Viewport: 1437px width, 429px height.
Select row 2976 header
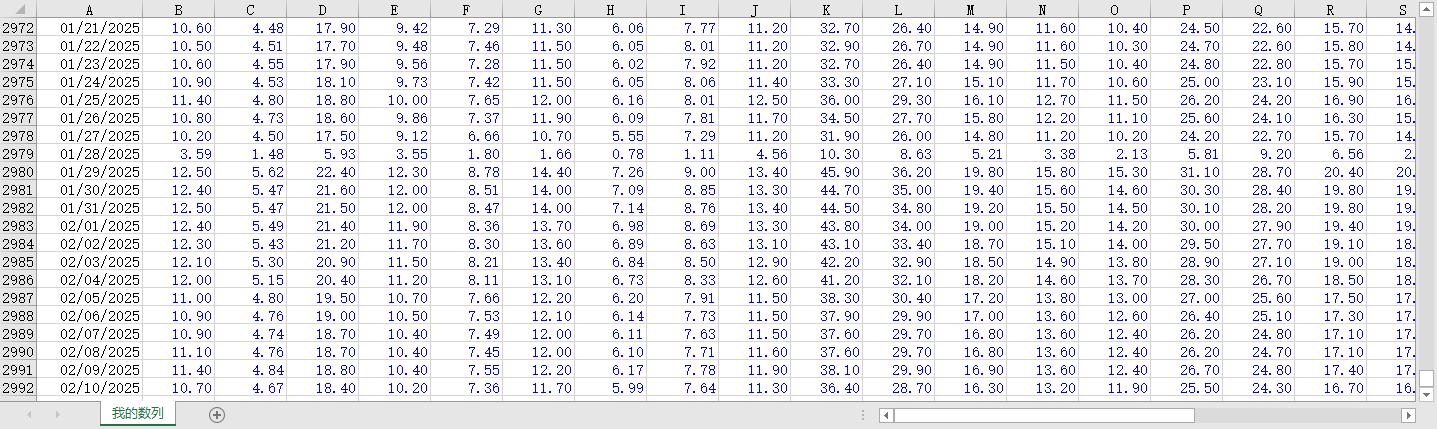17,100
